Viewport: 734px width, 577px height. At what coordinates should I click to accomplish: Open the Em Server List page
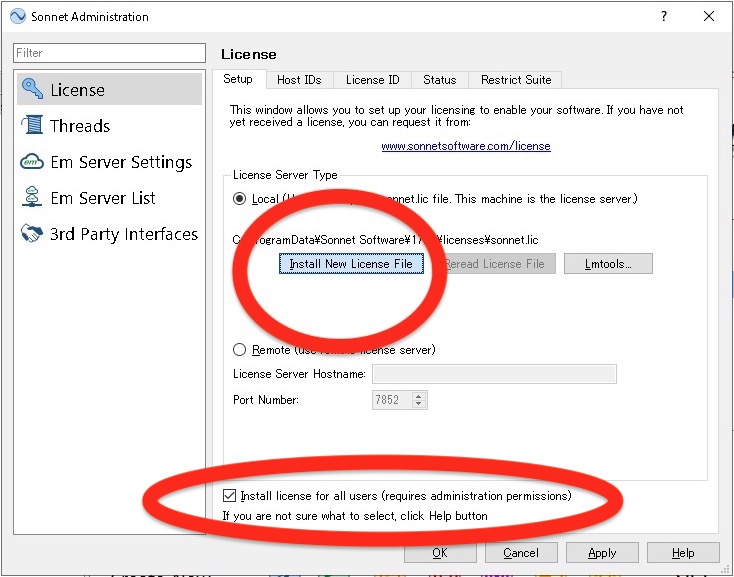point(110,197)
